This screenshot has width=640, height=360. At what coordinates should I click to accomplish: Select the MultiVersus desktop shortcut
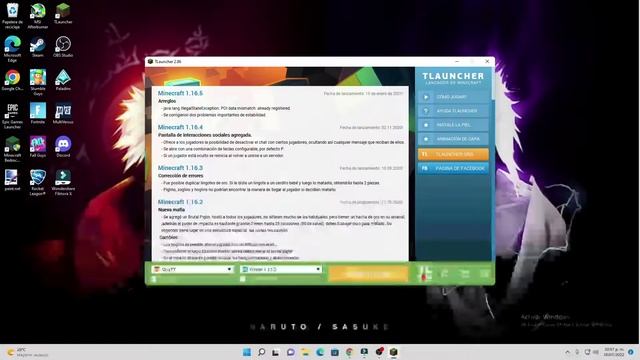63,113
